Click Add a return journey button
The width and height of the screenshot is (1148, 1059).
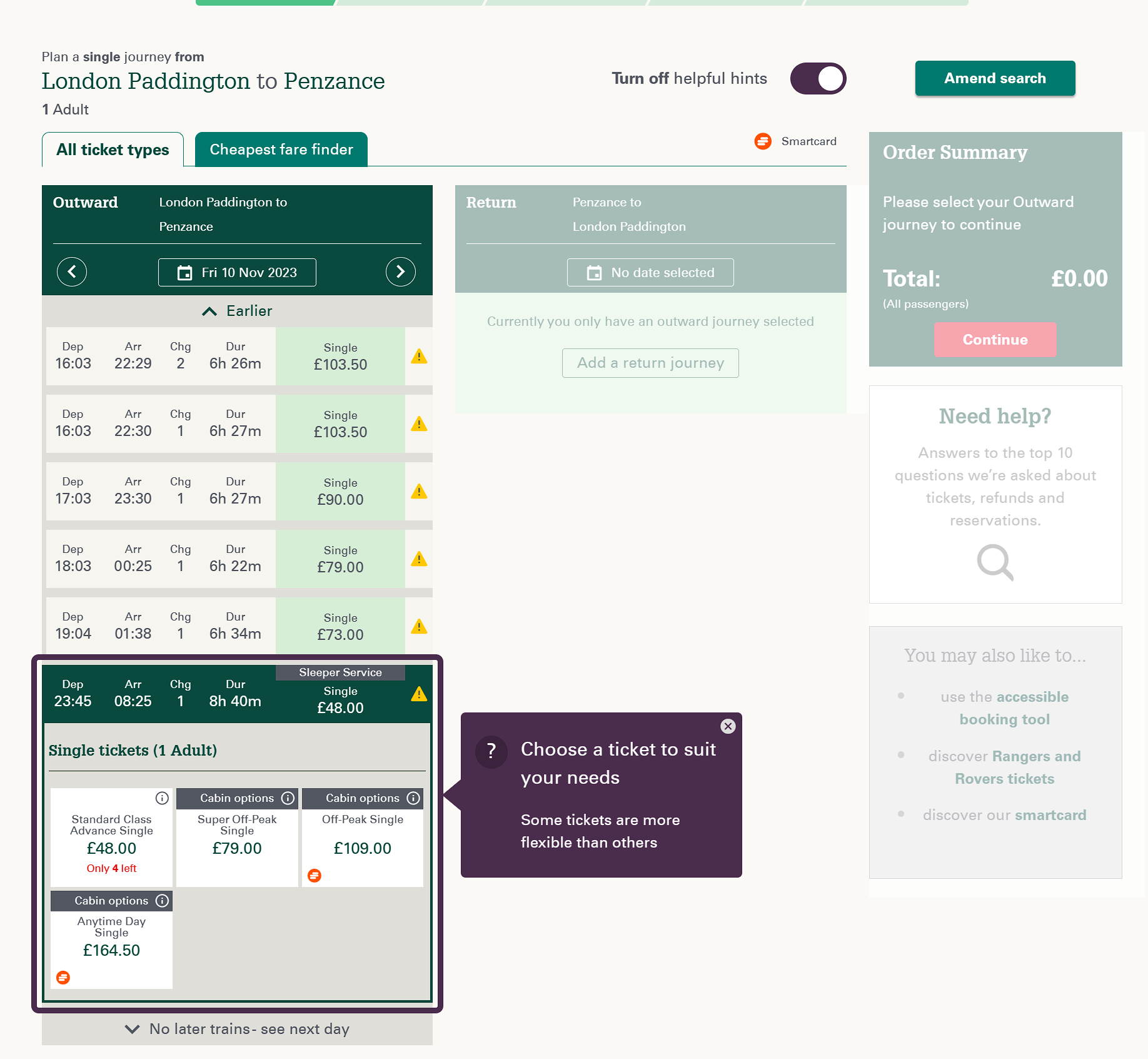[650, 363]
